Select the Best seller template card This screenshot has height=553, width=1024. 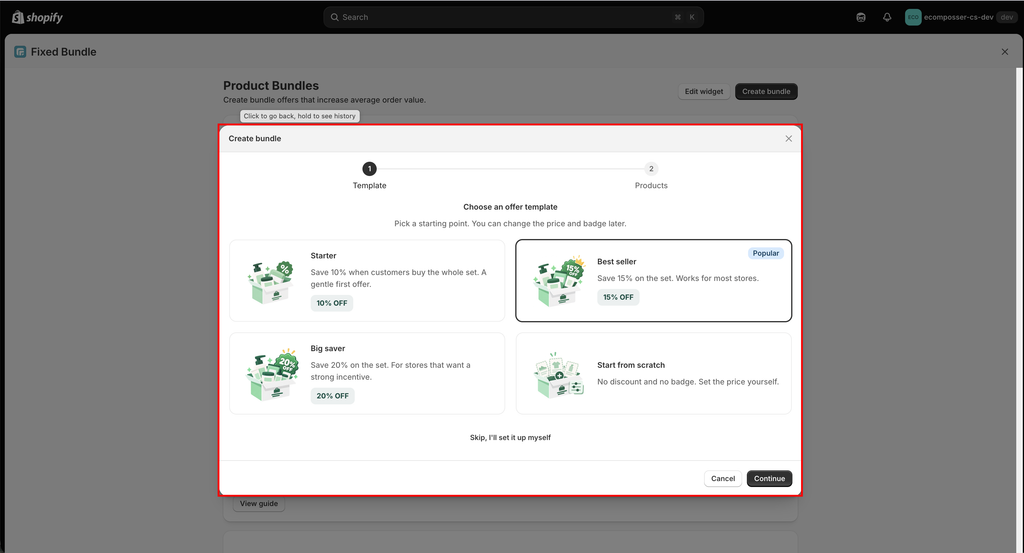(654, 281)
